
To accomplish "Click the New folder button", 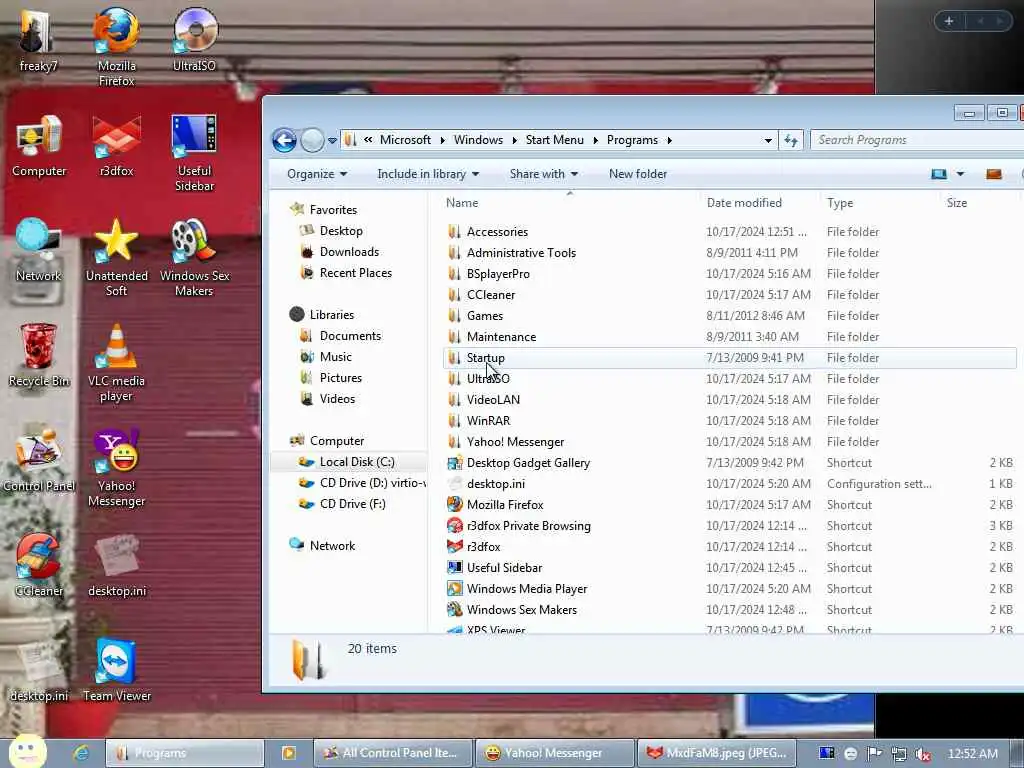I will click(x=638, y=174).
